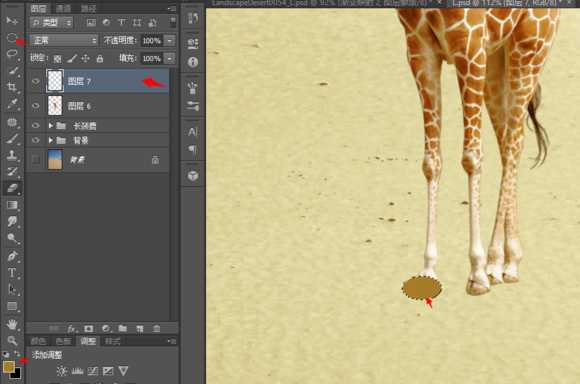Viewport: 580px width, 384px height.
Task: Select the Zoom tool
Action: click(12, 341)
